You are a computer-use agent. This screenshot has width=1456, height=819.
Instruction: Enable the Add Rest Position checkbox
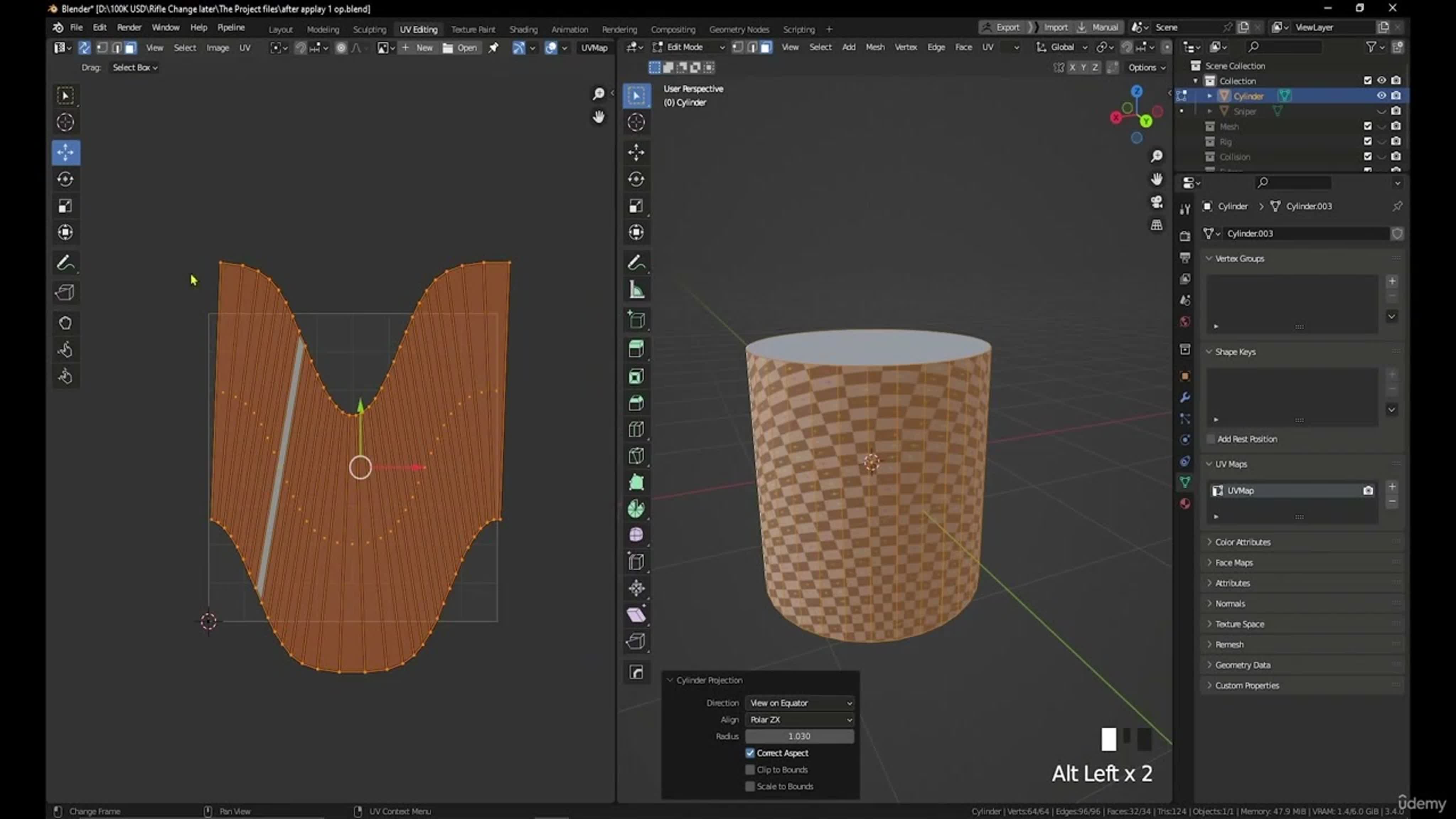[x=1210, y=439]
